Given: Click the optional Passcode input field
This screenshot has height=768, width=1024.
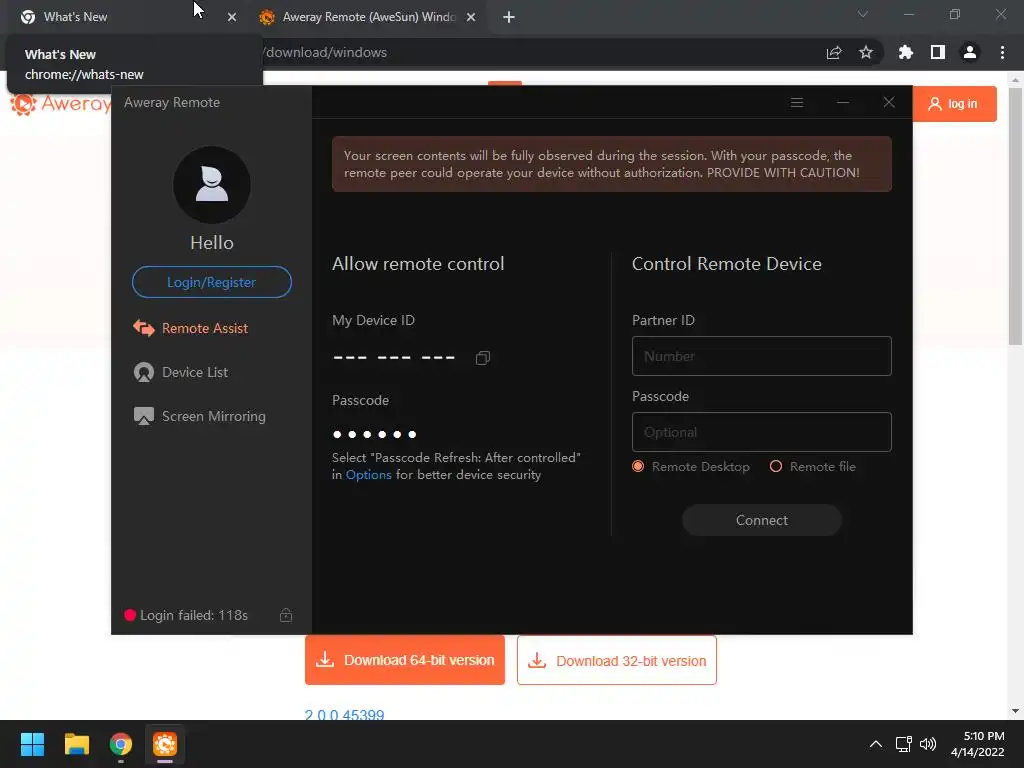Looking at the screenshot, I should [761, 432].
